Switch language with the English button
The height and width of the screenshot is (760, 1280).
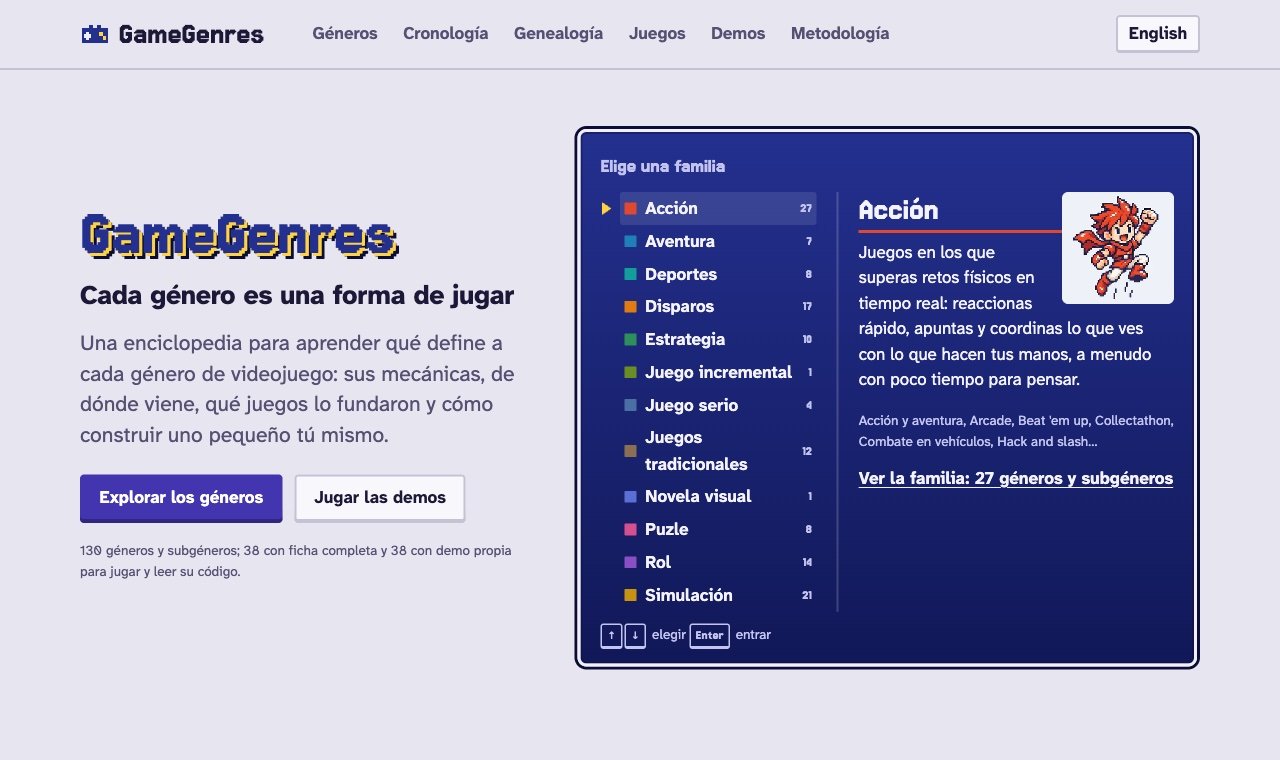[1158, 33]
